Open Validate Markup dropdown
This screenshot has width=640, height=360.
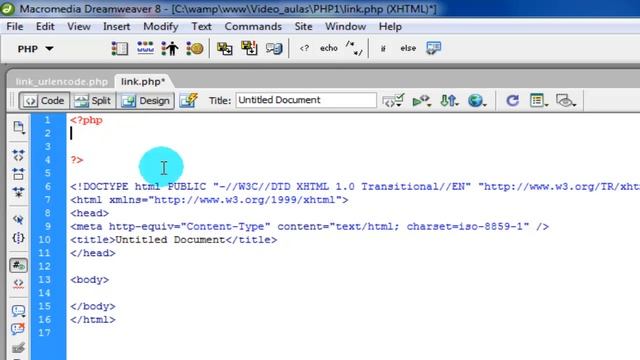coord(422,100)
